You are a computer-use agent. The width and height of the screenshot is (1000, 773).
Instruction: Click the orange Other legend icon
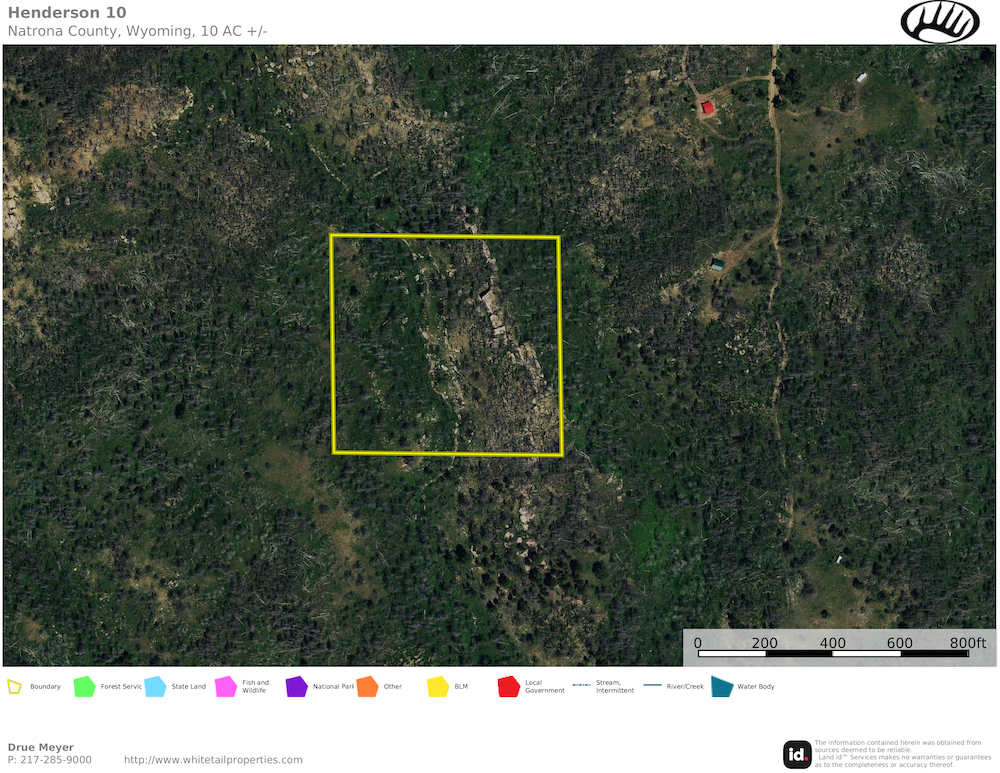(x=367, y=687)
